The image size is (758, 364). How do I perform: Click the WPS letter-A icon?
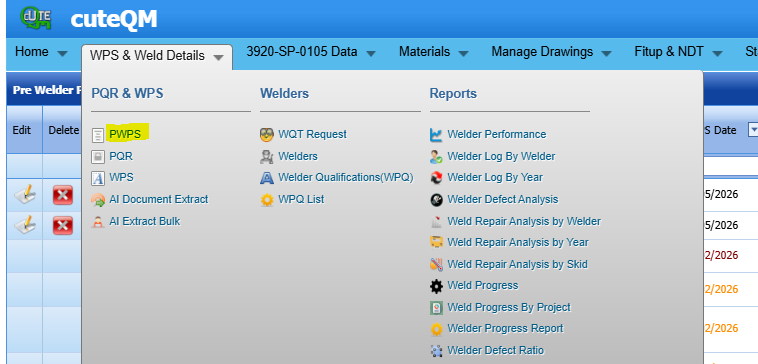(x=98, y=178)
